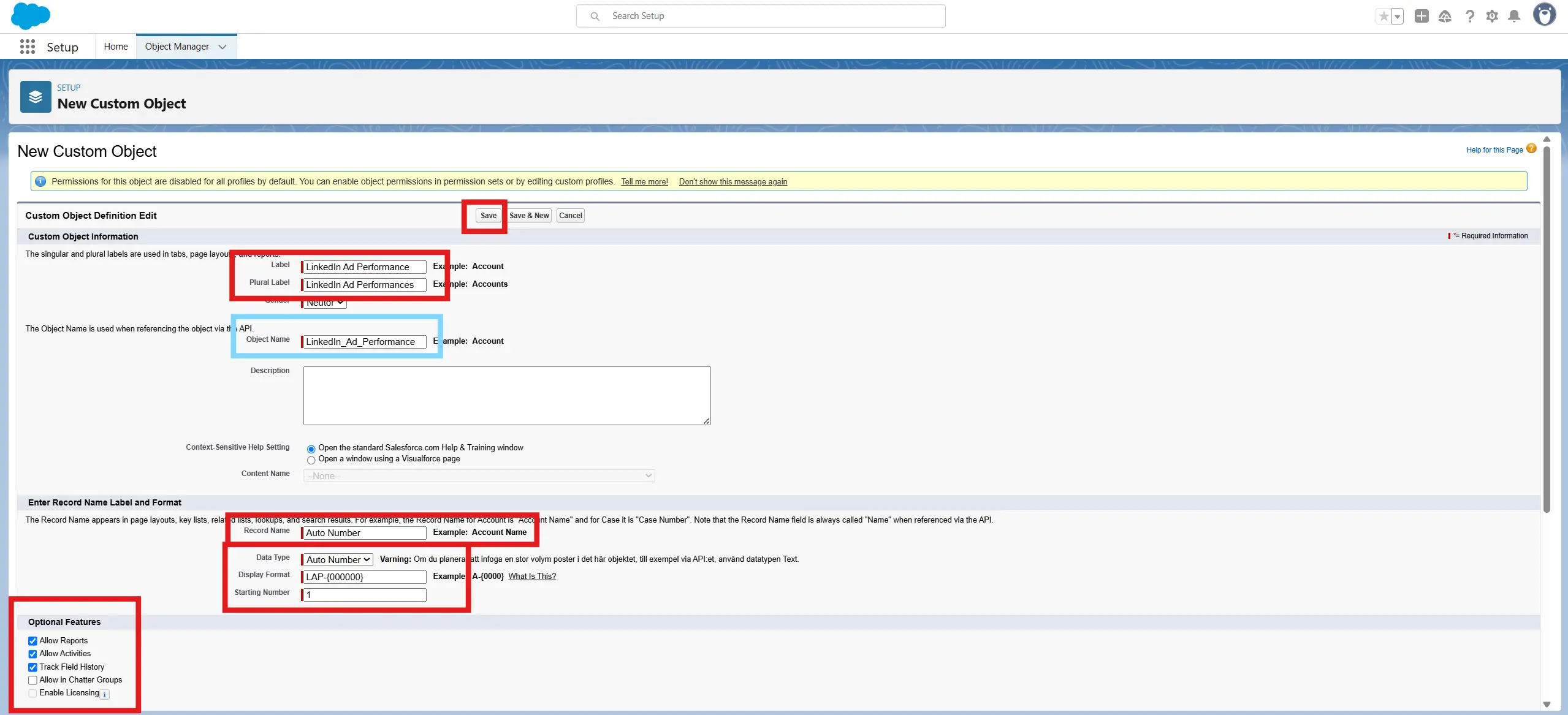Click the favorites star icon
This screenshot has height=715, width=1568.
click(1383, 17)
